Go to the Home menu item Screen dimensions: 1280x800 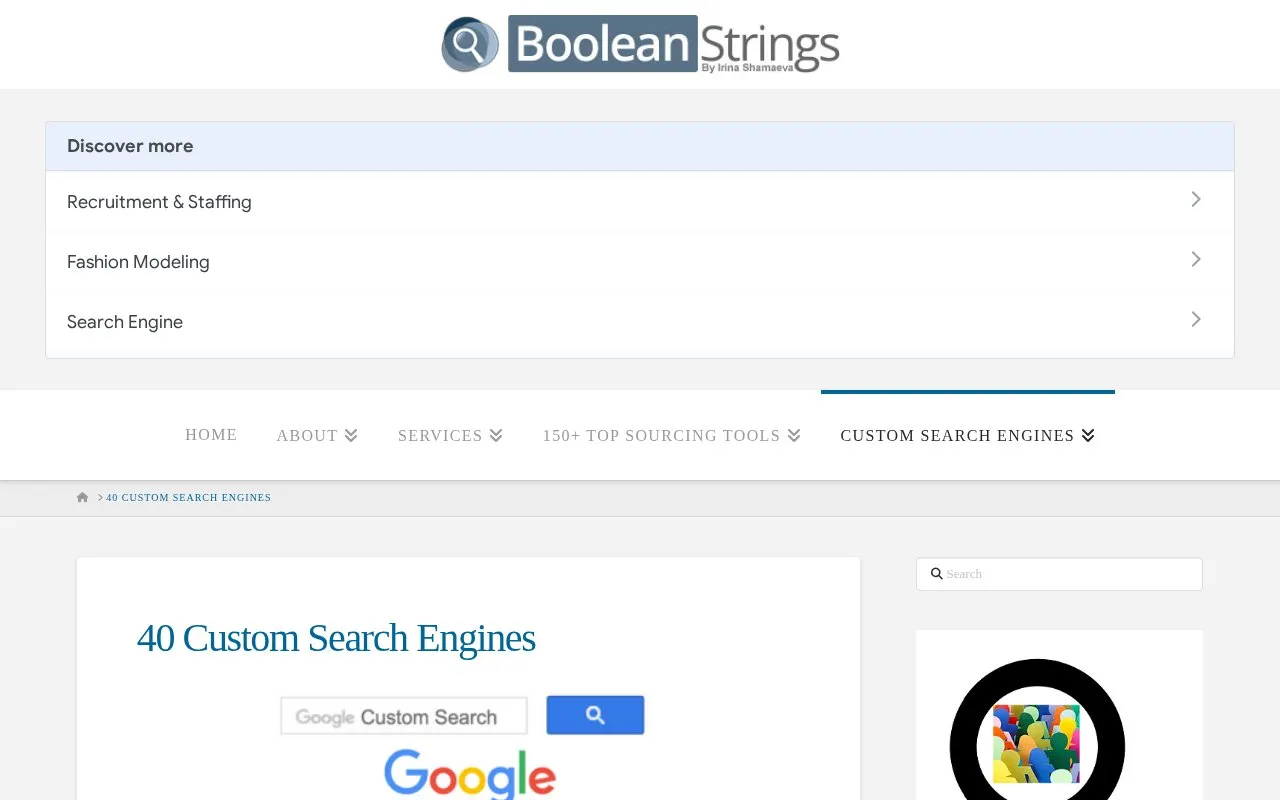(211, 435)
